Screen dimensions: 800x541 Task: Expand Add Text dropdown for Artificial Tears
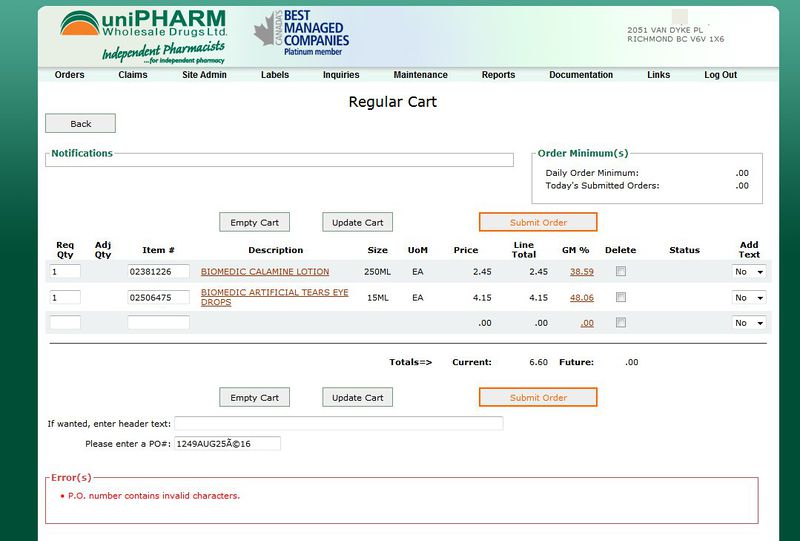[749, 298]
